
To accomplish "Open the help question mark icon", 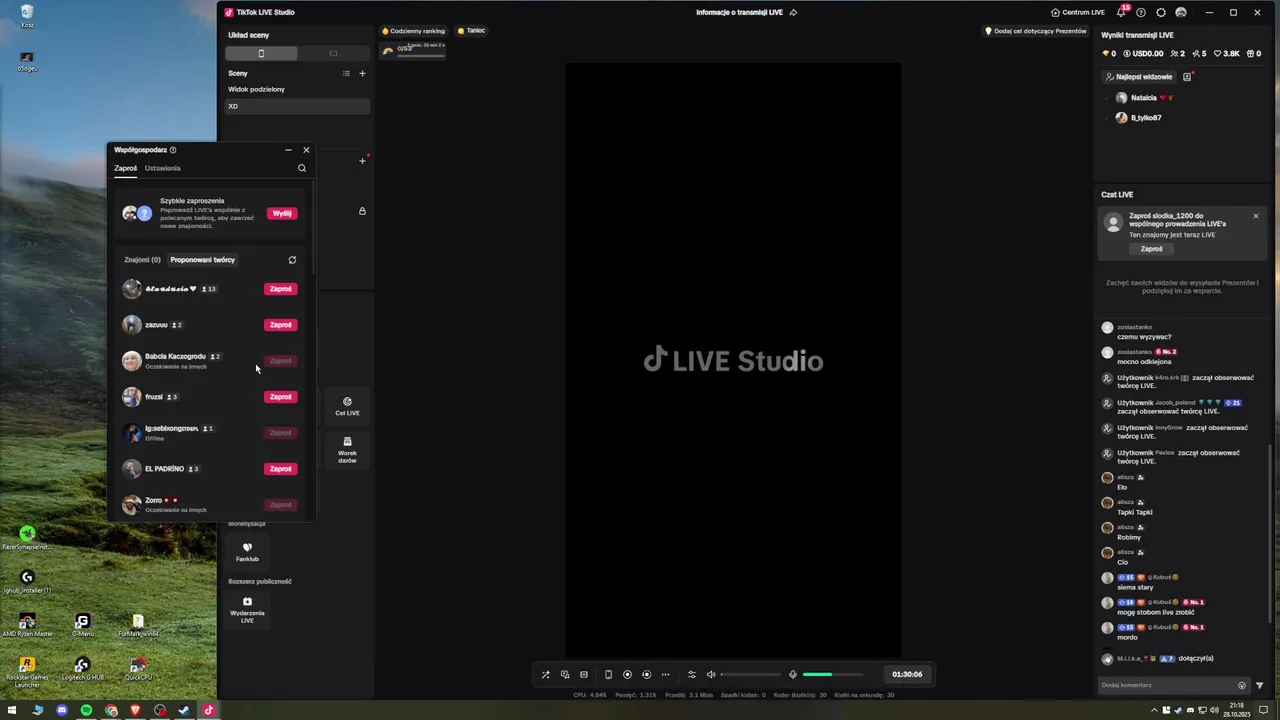I will [x=1141, y=13].
